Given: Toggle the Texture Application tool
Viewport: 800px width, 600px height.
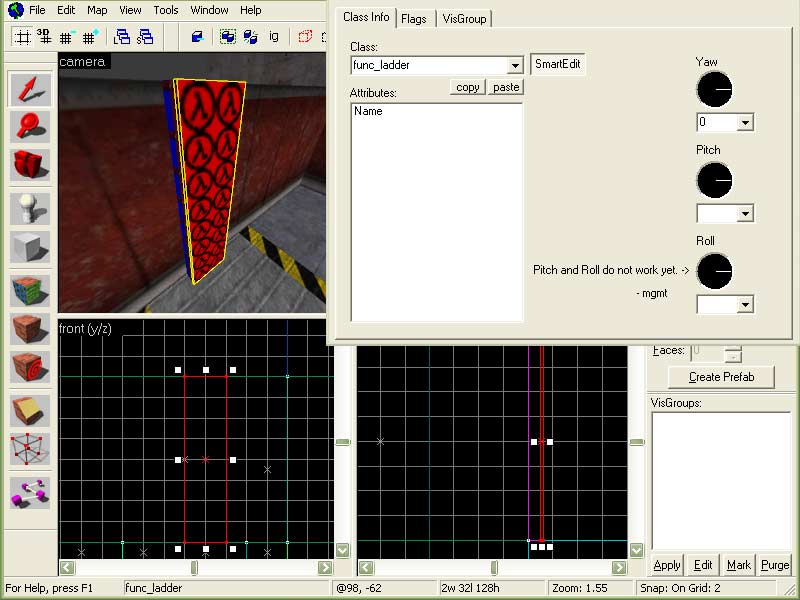Looking at the screenshot, I should click(30, 291).
